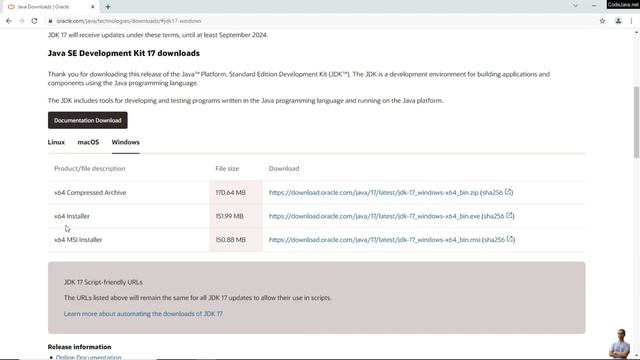
Task: Switch to the macOS tab
Action: click(x=88, y=142)
